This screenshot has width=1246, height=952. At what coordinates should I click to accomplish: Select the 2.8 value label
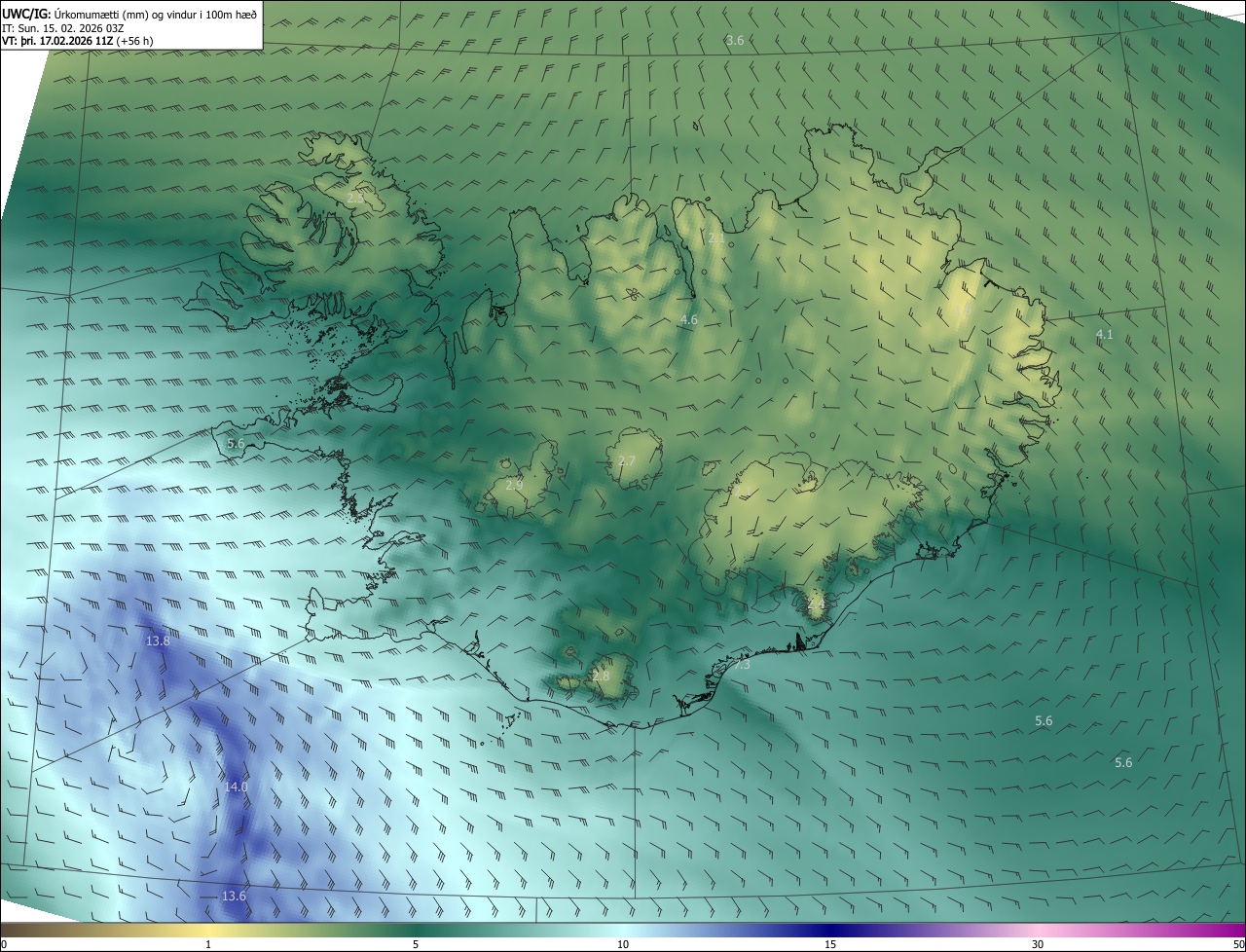601,676
